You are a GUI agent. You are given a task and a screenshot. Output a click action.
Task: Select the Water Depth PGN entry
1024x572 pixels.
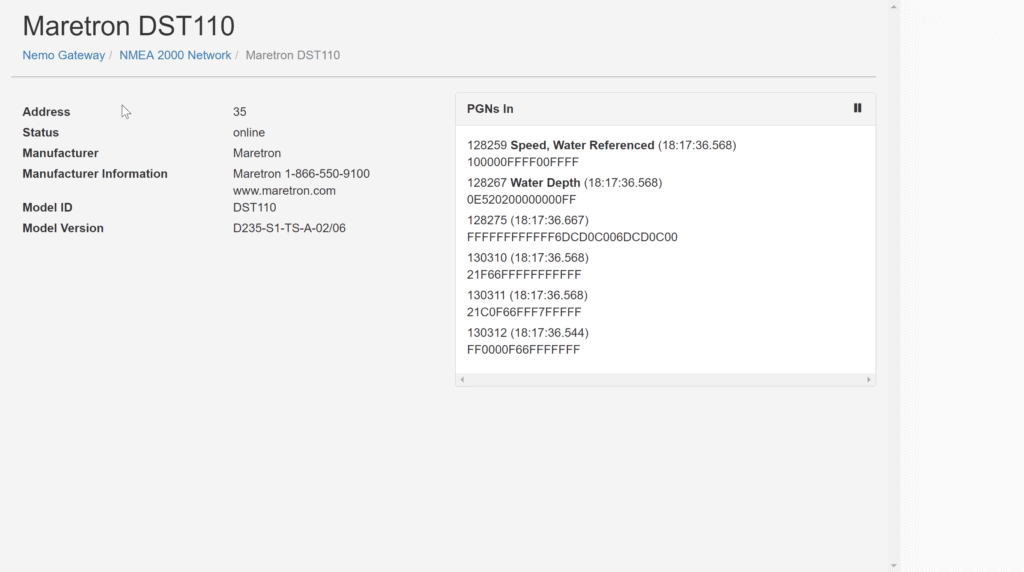click(x=564, y=191)
